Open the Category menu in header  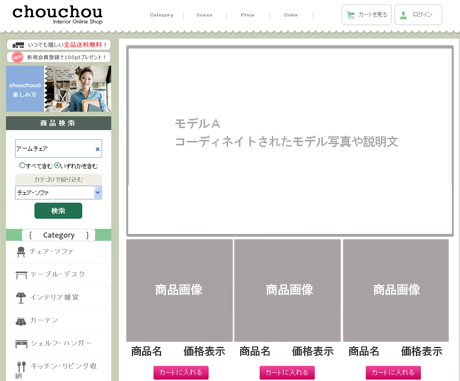161,15
